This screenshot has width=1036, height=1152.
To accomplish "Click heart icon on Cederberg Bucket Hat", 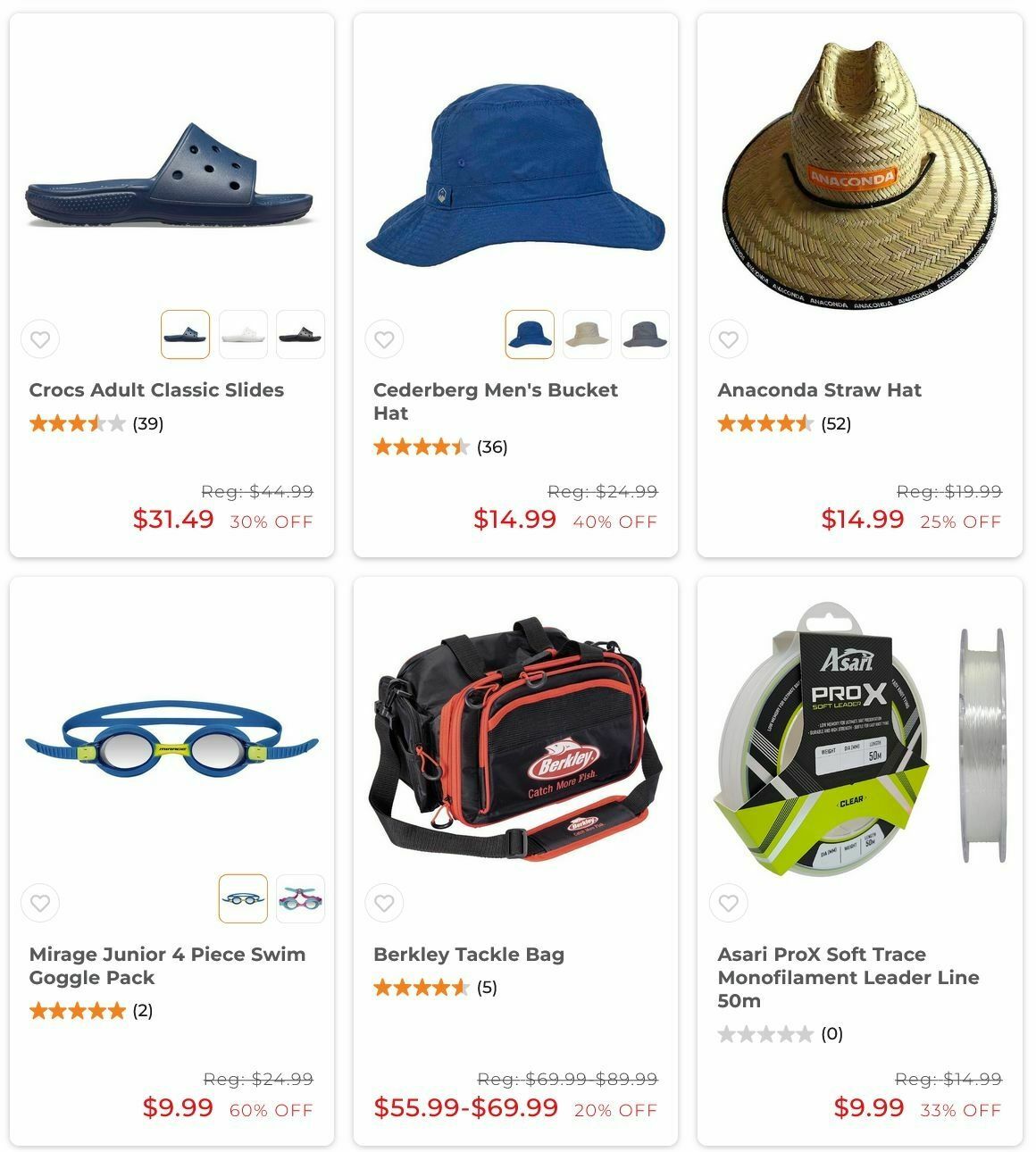I will tap(384, 339).
